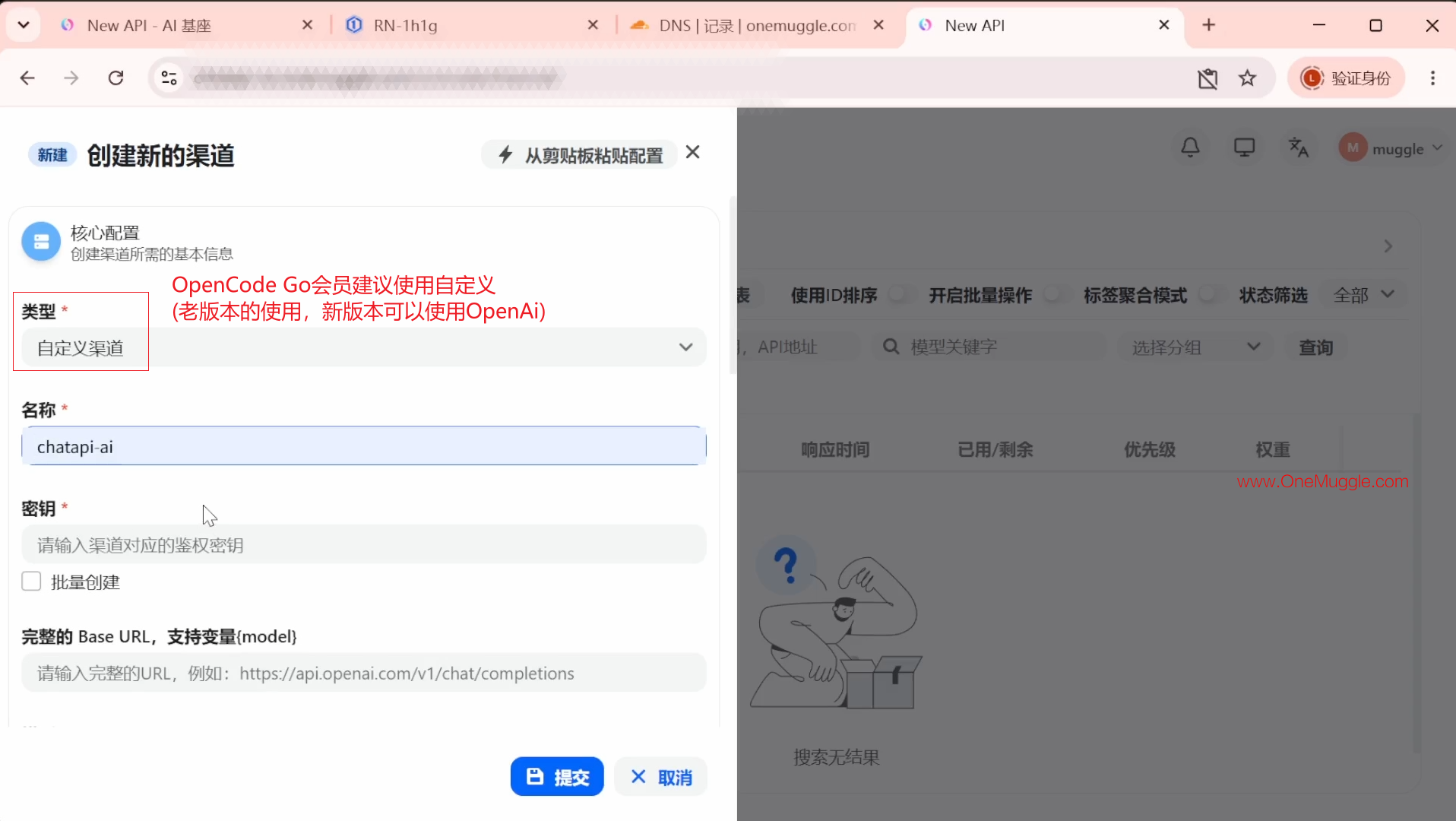Click the 已用/剩余 column header

[995, 449]
